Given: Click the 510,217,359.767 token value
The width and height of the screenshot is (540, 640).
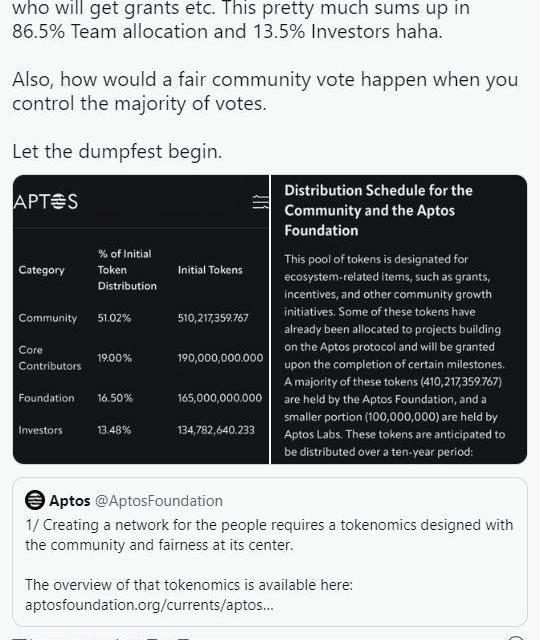Looking at the screenshot, I should [213, 318].
